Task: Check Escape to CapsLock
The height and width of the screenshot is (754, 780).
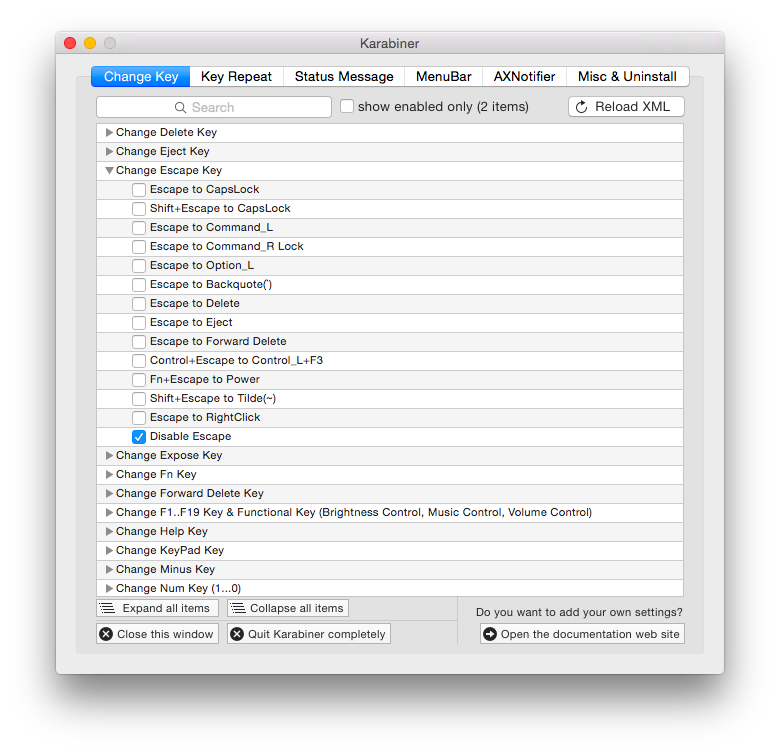Action: 139,189
